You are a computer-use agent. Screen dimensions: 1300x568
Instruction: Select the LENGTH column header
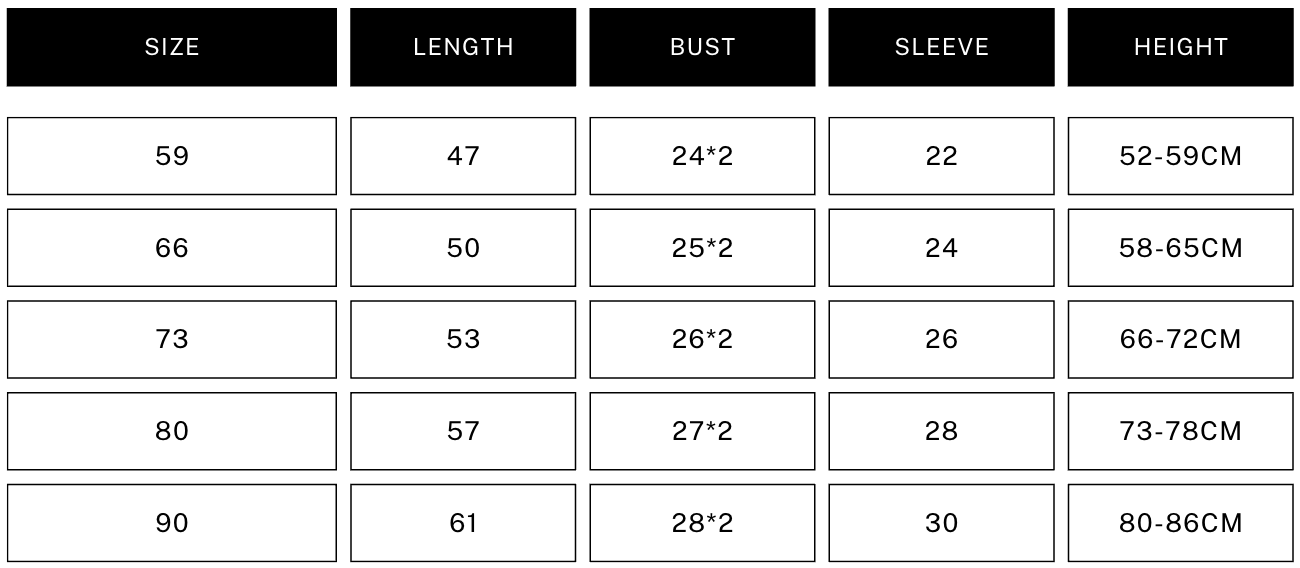[463, 47]
